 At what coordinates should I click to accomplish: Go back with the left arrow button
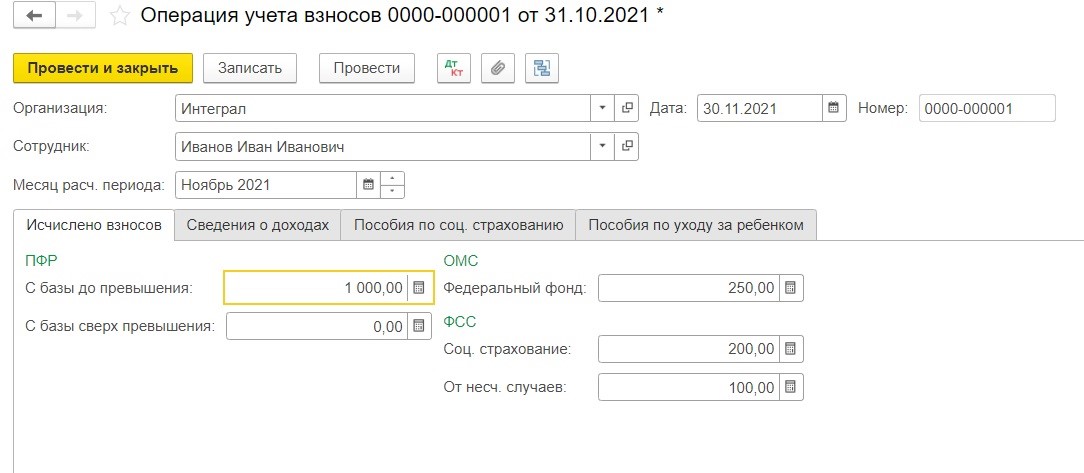34,17
